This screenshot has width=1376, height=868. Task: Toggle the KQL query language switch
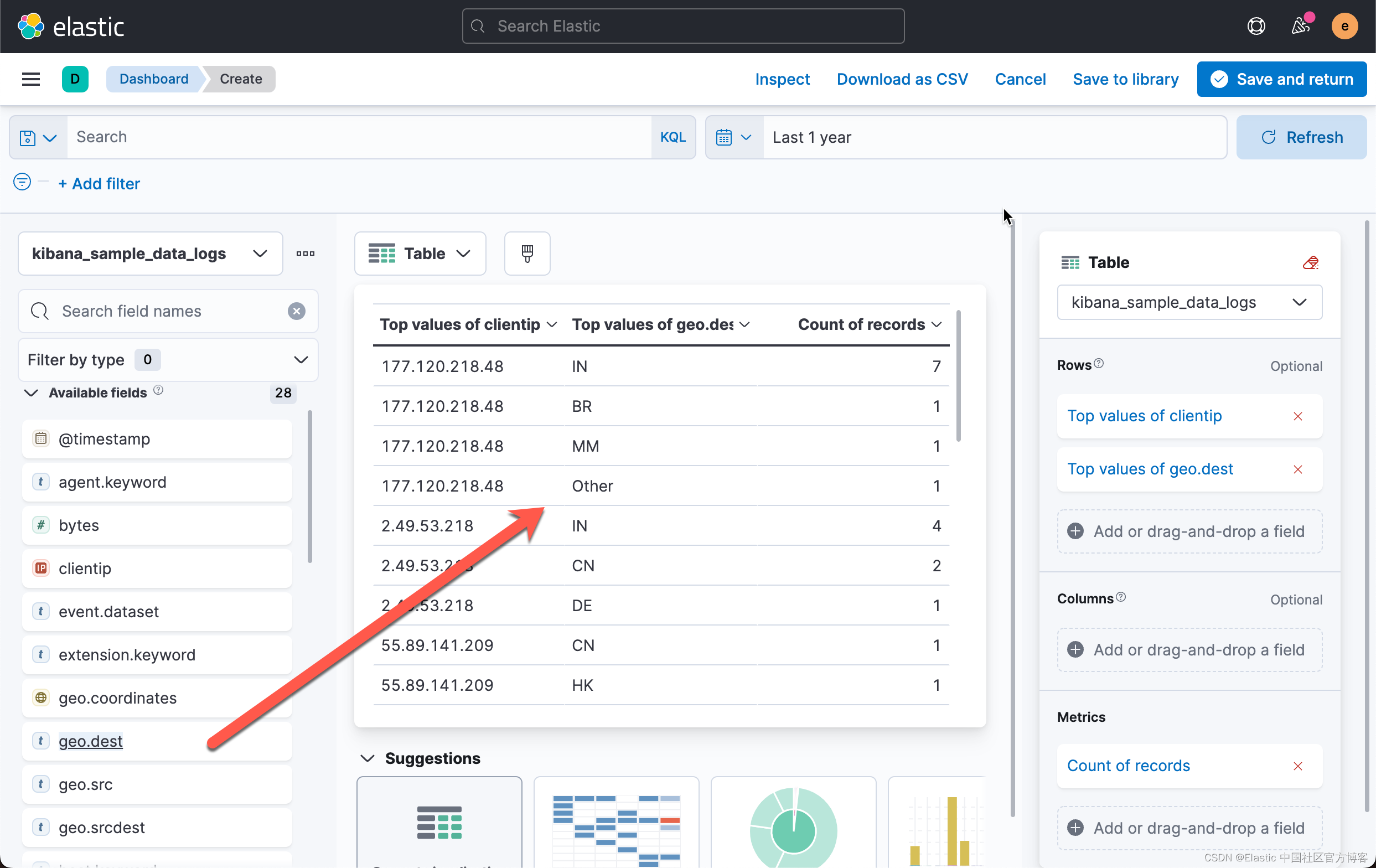pyautogui.click(x=673, y=137)
